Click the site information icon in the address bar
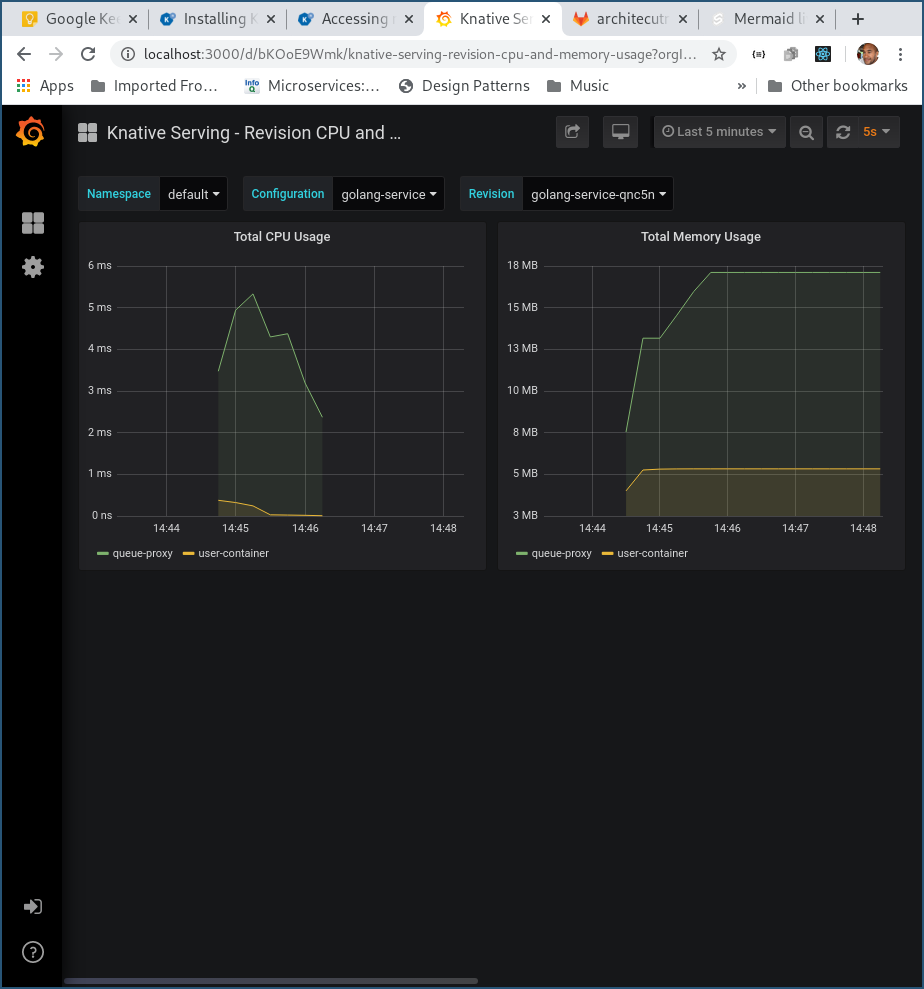 (127, 55)
